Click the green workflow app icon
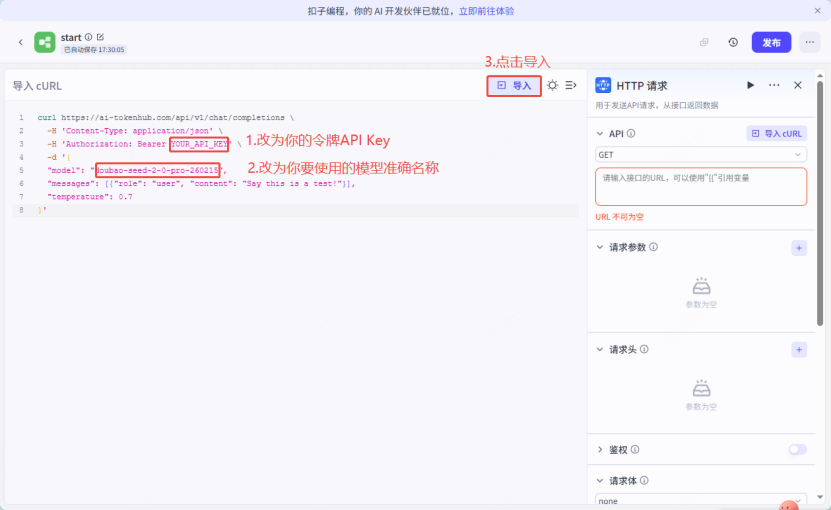 45,42
